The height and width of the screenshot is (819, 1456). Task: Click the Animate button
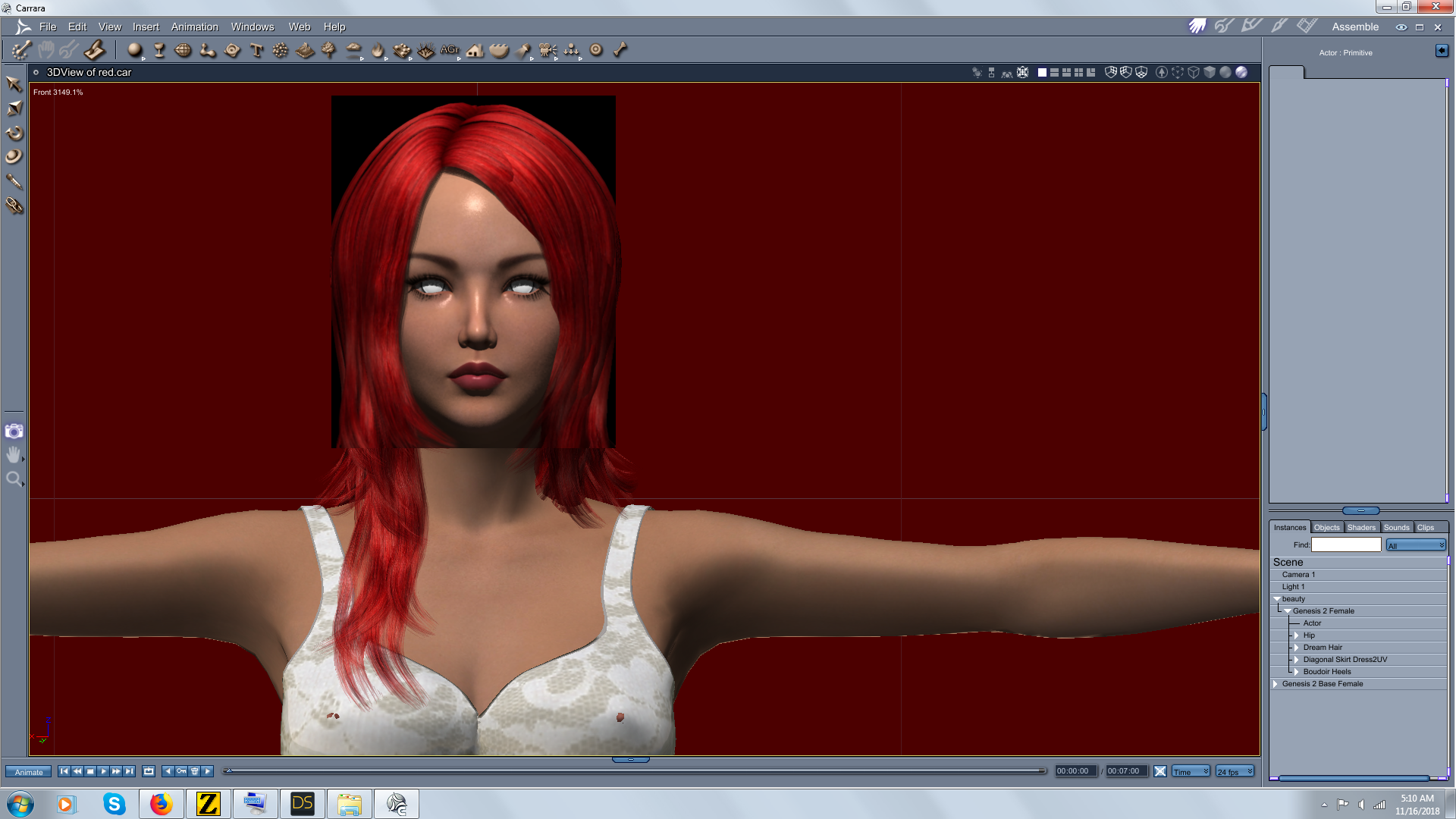29,772
